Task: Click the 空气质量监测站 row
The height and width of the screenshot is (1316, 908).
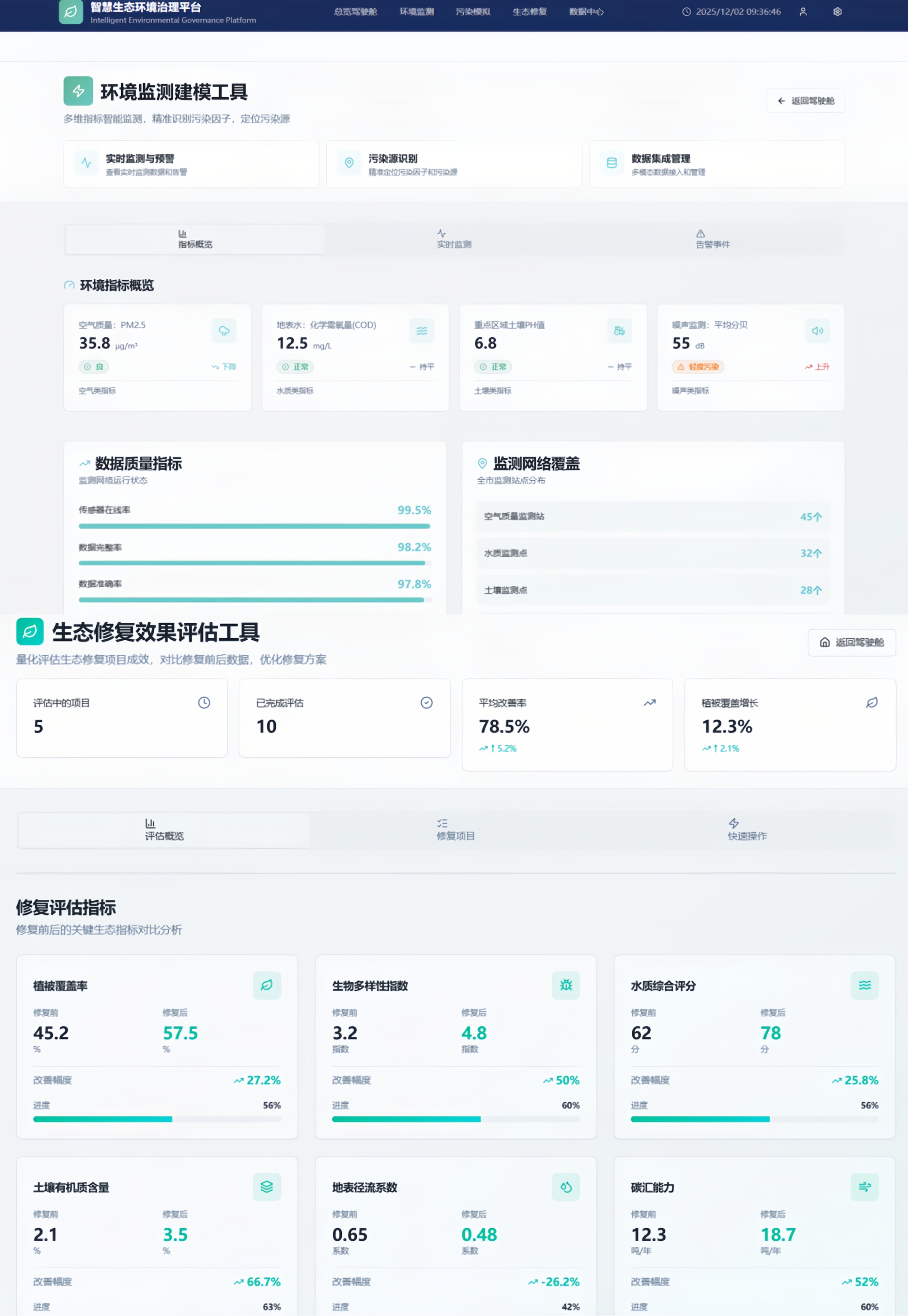Action: pyautogui.click(x=652, y=517)
